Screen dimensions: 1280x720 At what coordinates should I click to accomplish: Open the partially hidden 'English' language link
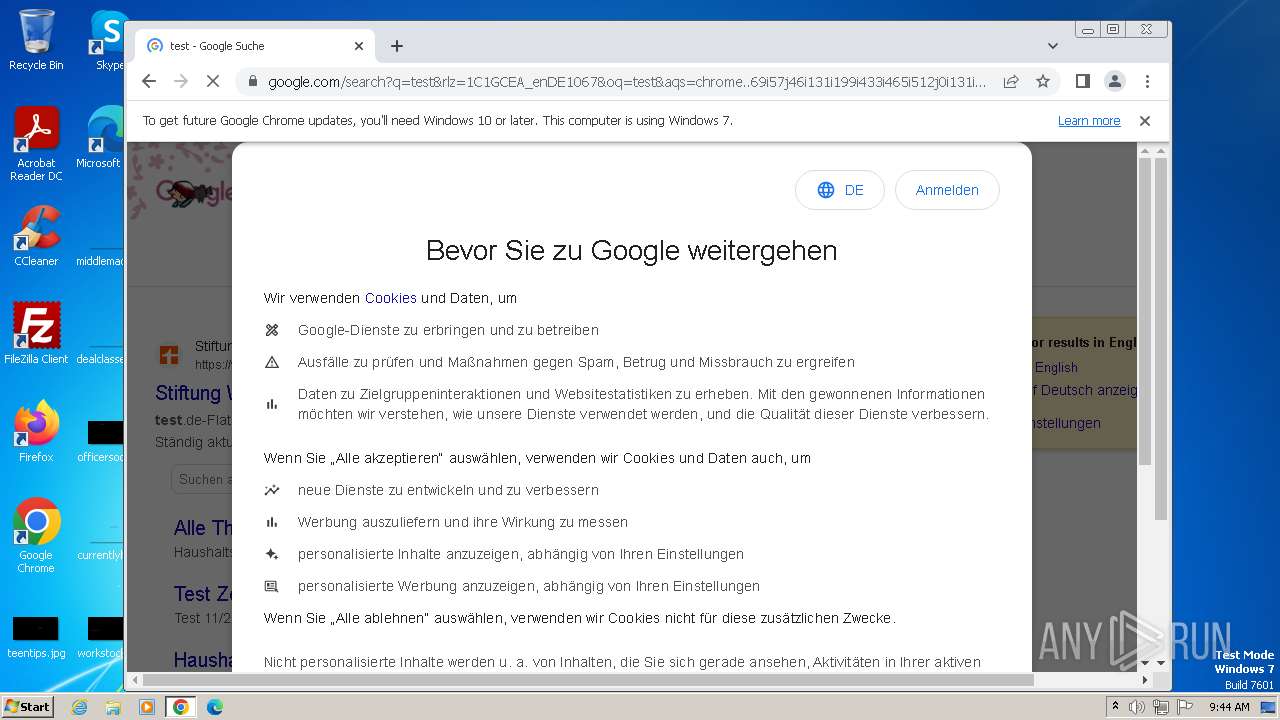(x=1056, y=367)
